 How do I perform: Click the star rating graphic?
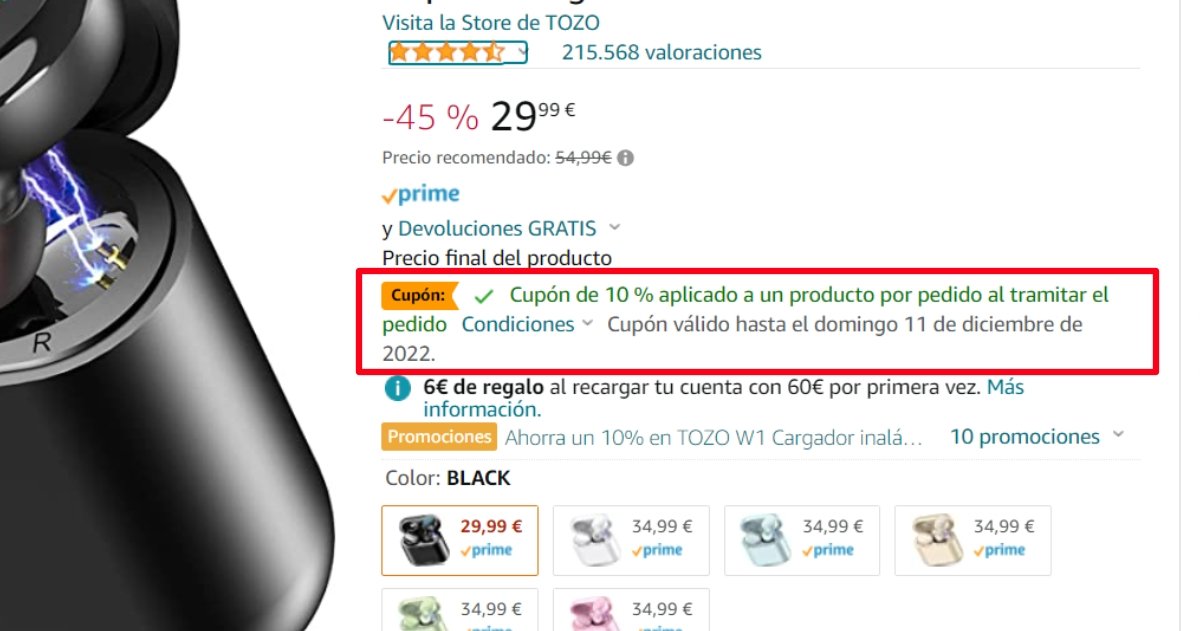(x=447, y=52)
